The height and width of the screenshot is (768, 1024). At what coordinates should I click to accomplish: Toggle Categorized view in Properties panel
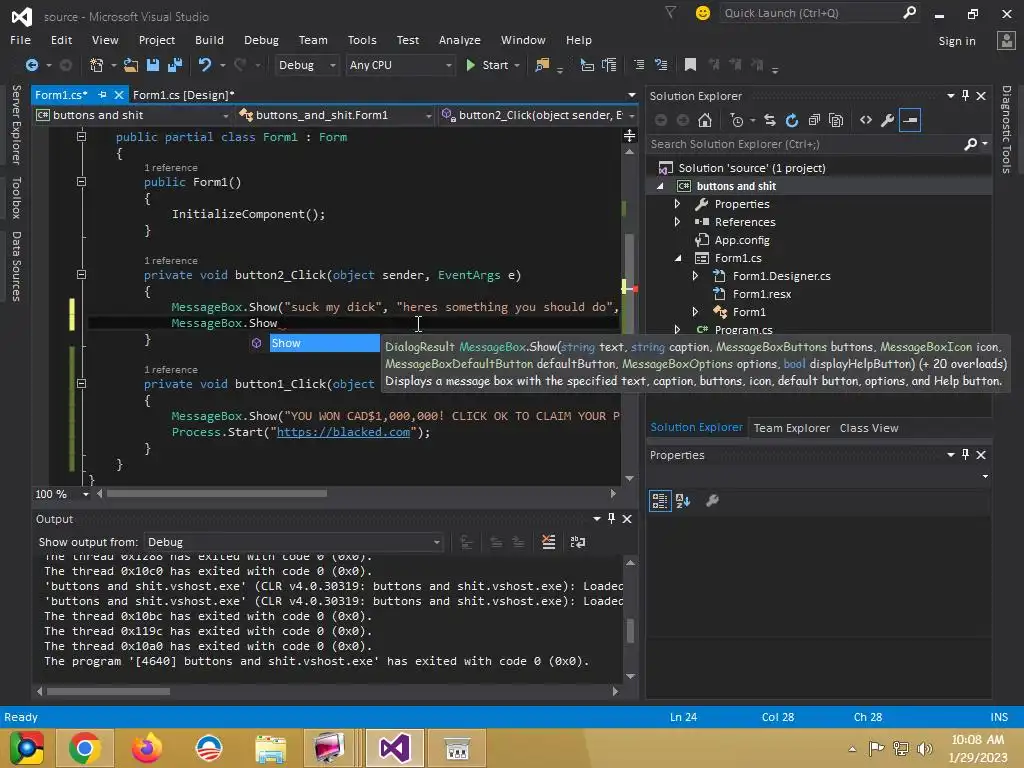[660, 501]
